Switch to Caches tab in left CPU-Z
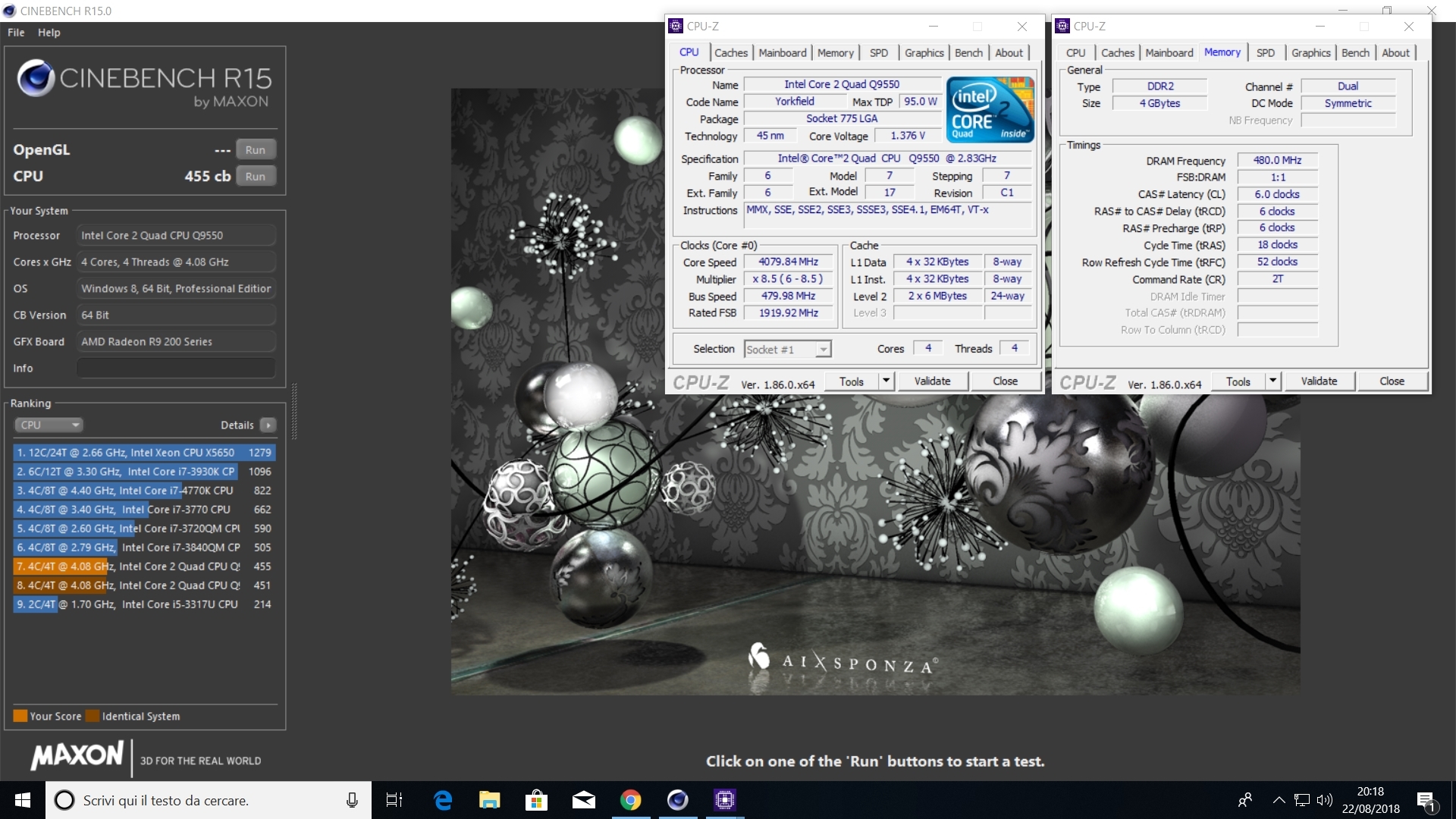Viewport: 1456px width, 819px height. [731, 52]
